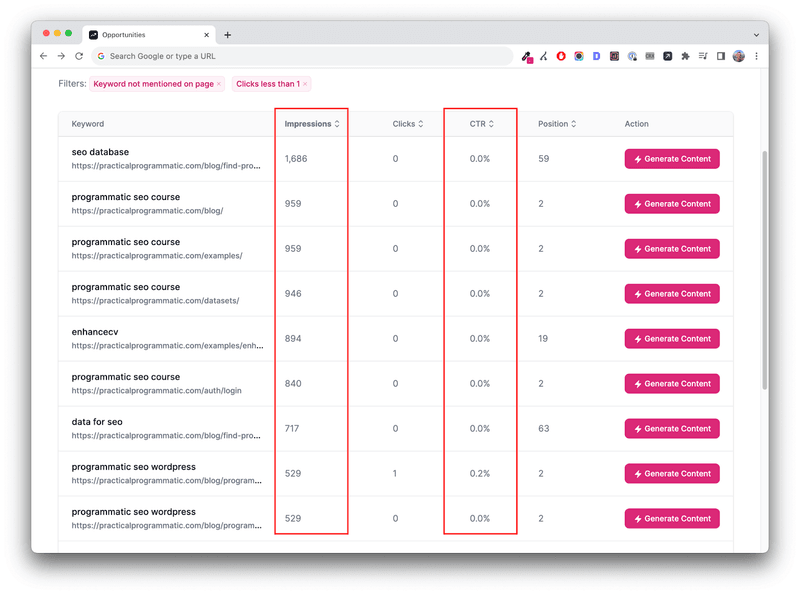Click the 'data for seo' keyword text
800x594 pixels.
(97, 422)
